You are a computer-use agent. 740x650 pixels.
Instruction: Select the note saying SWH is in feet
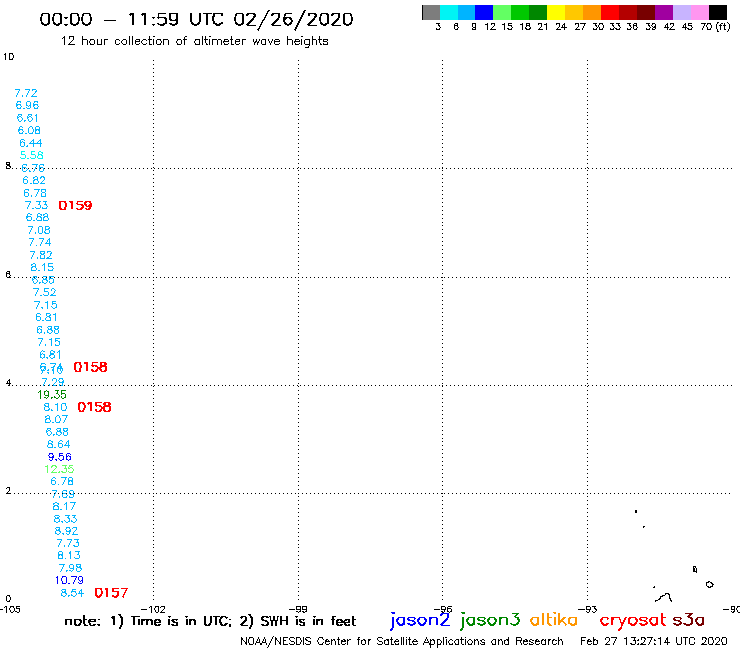pyautogui.click(x=298, y=621)
